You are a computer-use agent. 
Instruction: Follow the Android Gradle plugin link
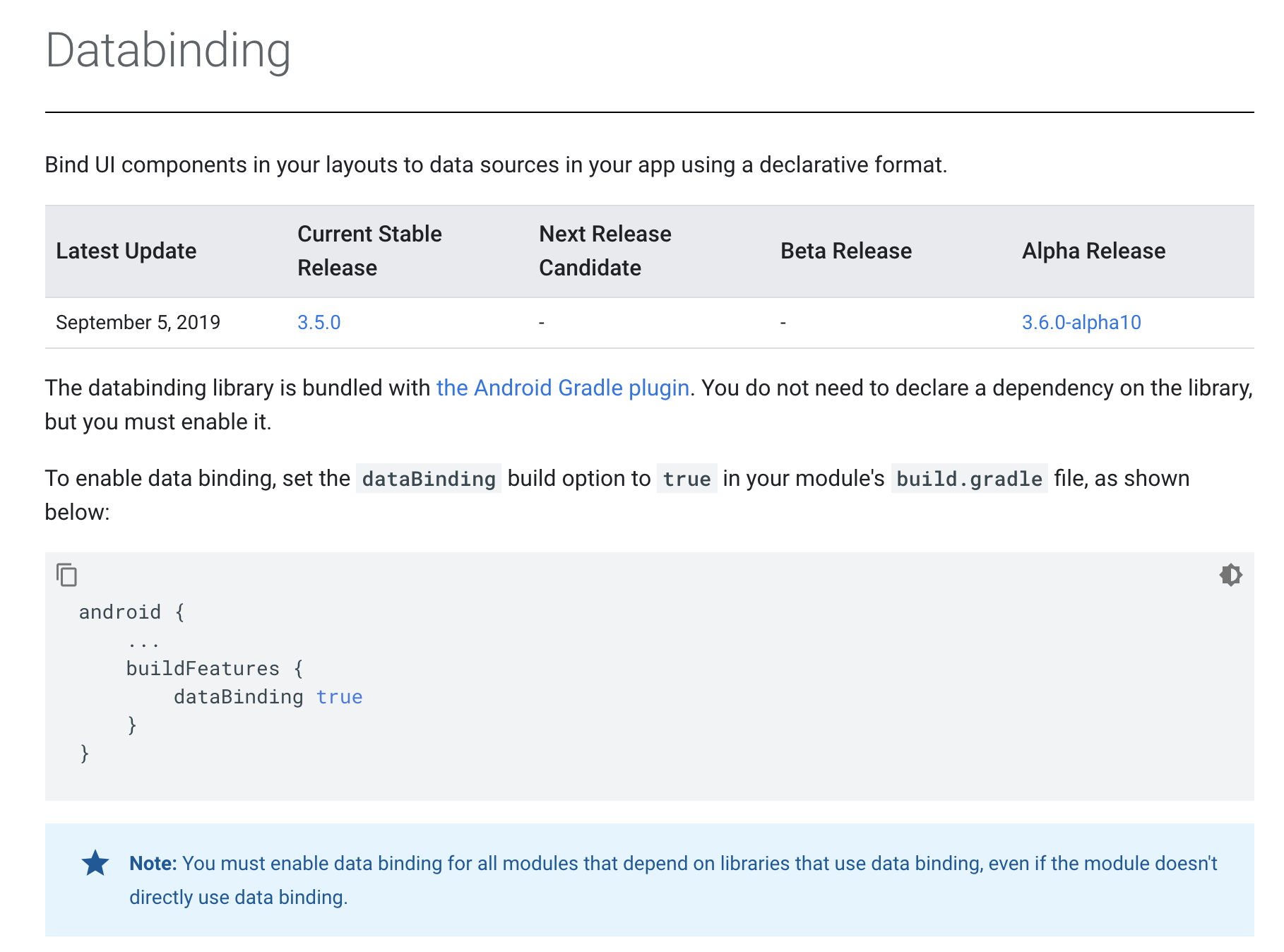pyautogui.click(x=562, y=388)
